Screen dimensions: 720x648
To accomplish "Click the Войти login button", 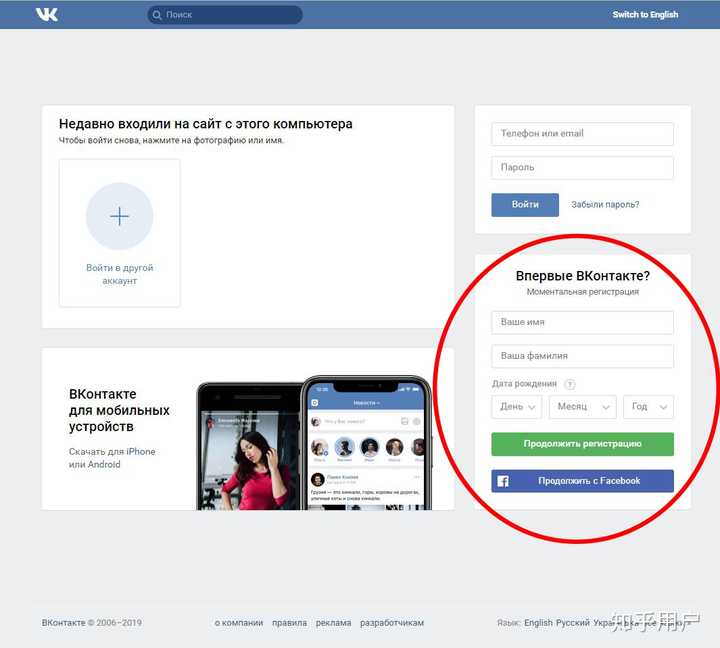I will (x=525, y=205).
